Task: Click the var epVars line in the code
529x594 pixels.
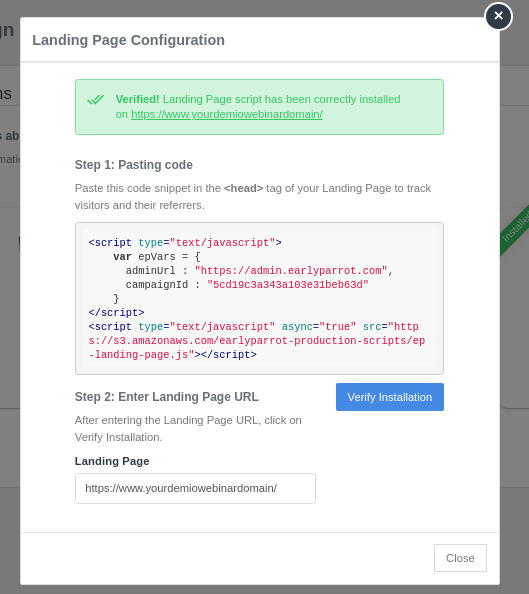Action: tap(157, 256)
